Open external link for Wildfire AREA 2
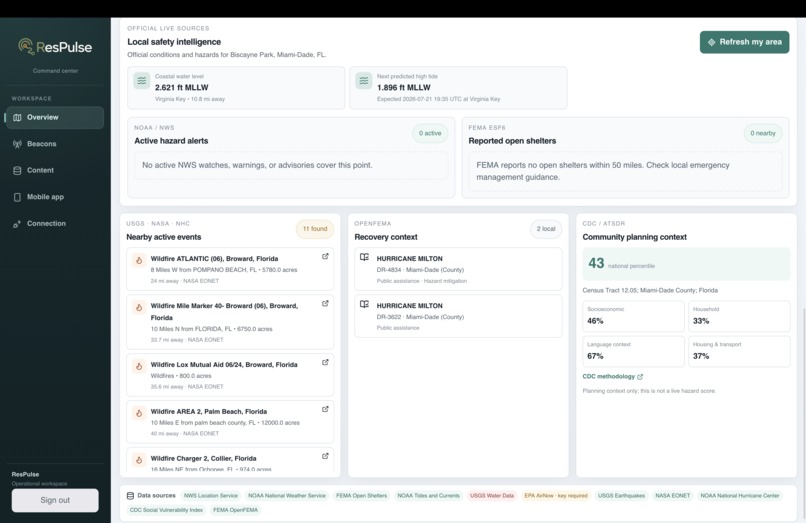806x523 pixels. (325, 409)
